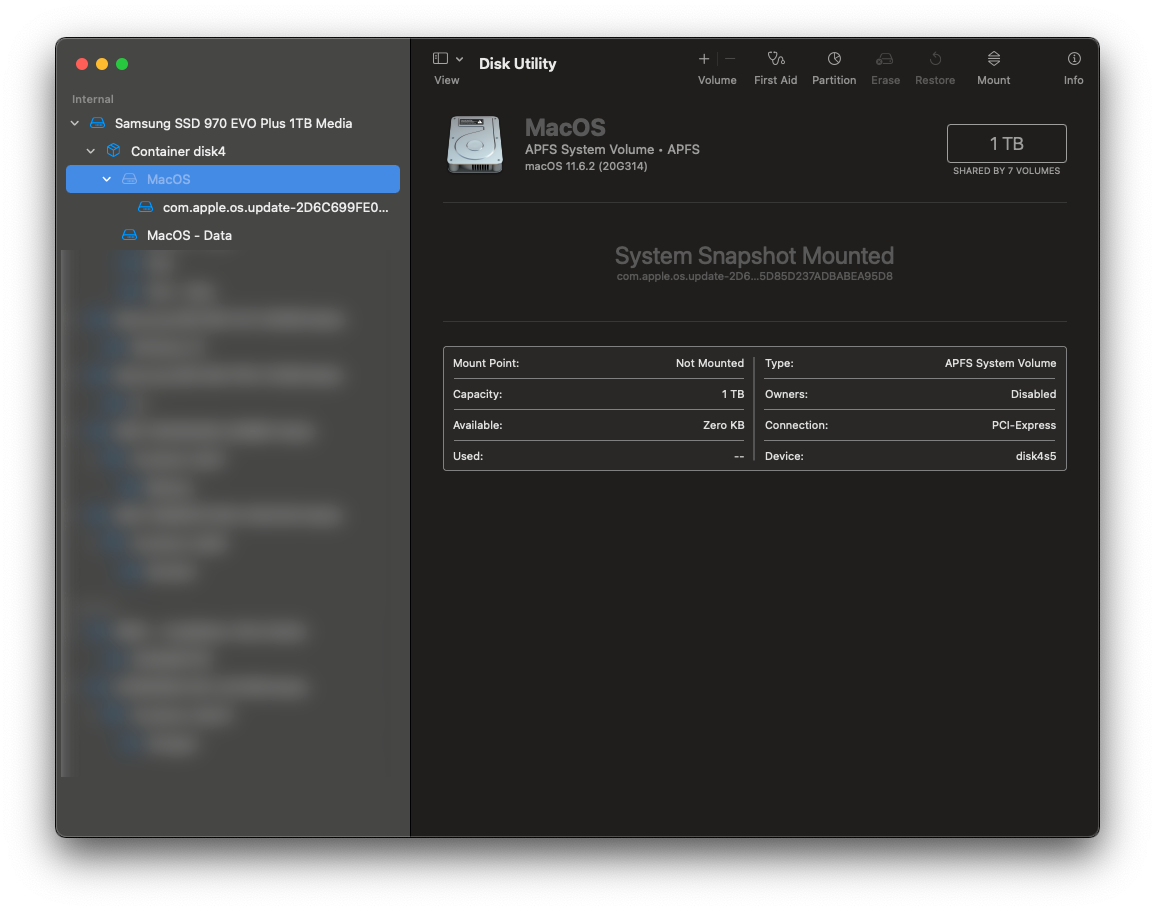Click the Container disk4 cube icon
The height and width of the screenshot is (911, 1155).
[x=113, y=150]
